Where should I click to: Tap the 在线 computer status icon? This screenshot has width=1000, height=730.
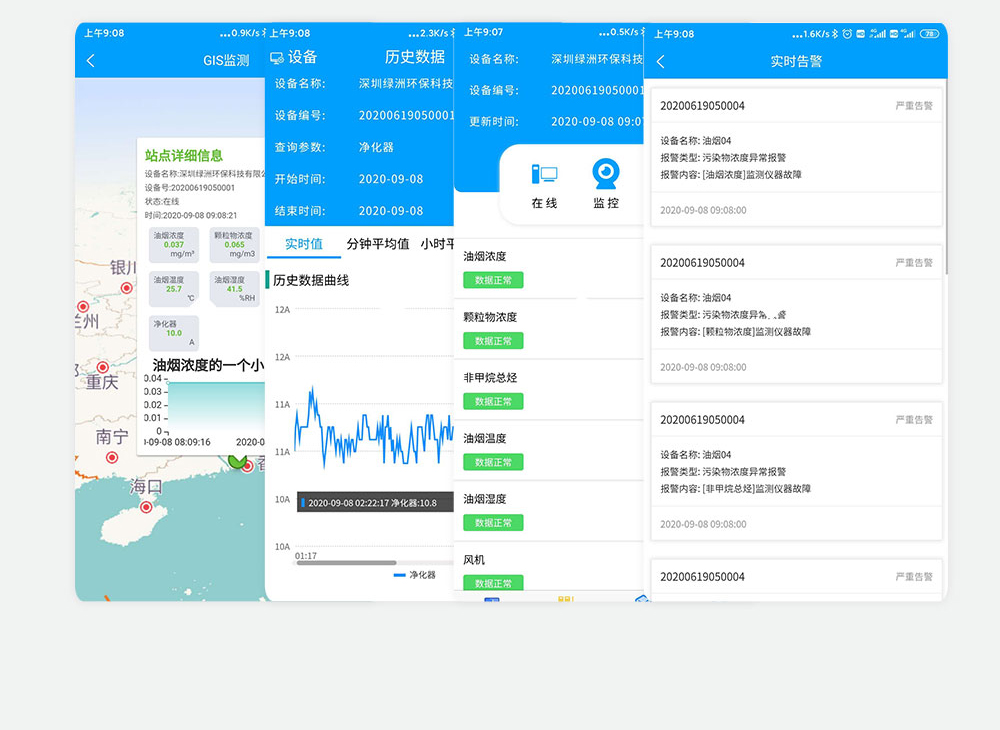click(544, 175)
